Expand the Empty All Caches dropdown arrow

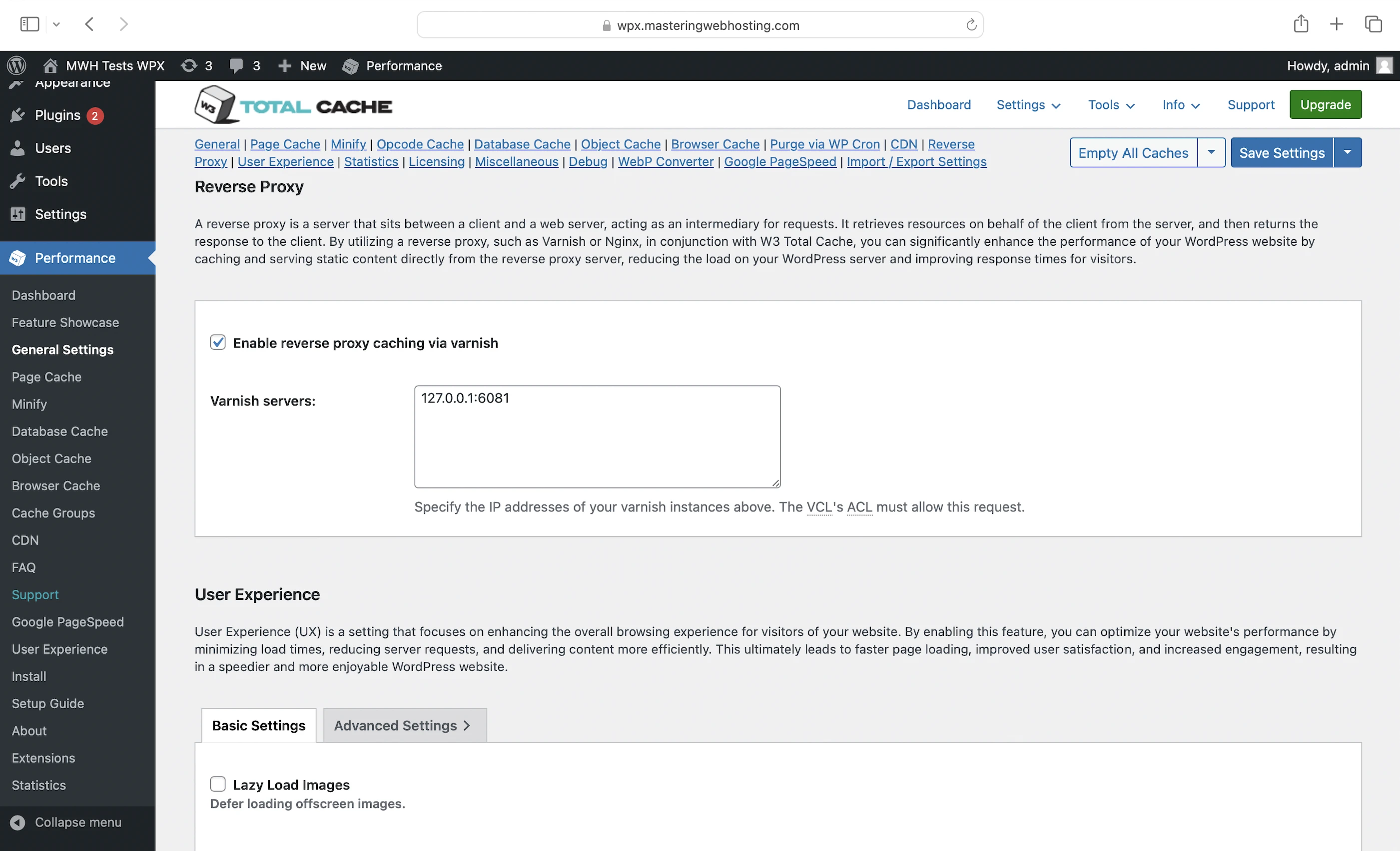(1211, 152)
